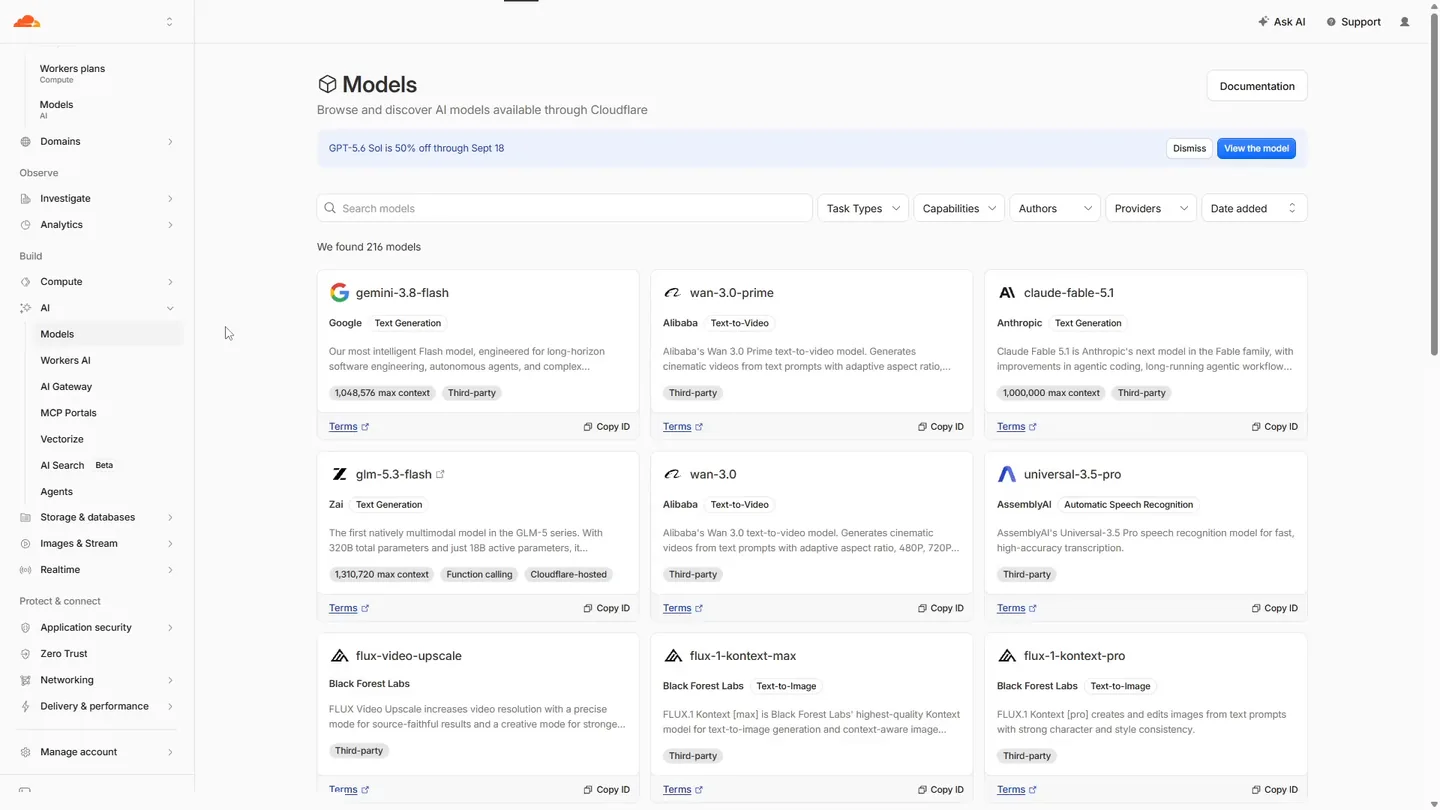This screenshot has height=810, width=1440.
Task: Open Terms link on gemini-3.8-flash card
Action: pyautogui.click(x=349, y=427)
